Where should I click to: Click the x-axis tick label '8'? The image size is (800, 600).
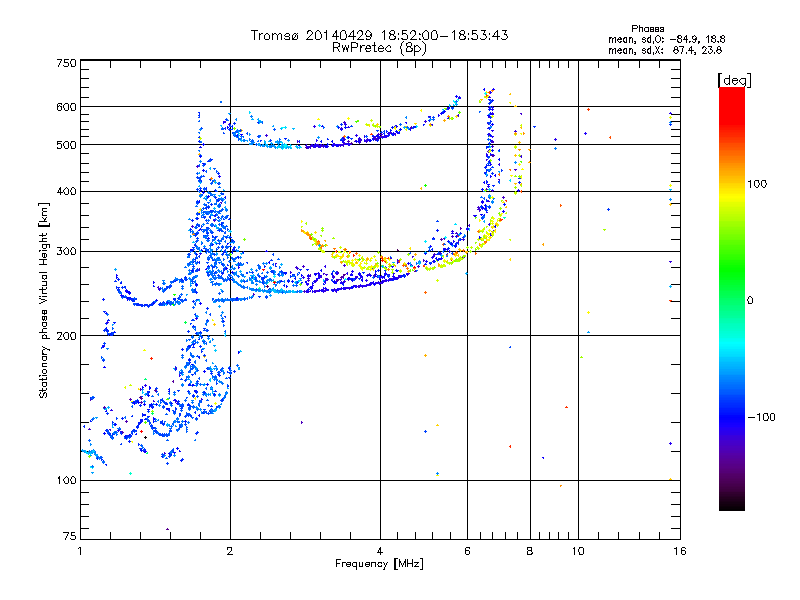pos(530,551)
